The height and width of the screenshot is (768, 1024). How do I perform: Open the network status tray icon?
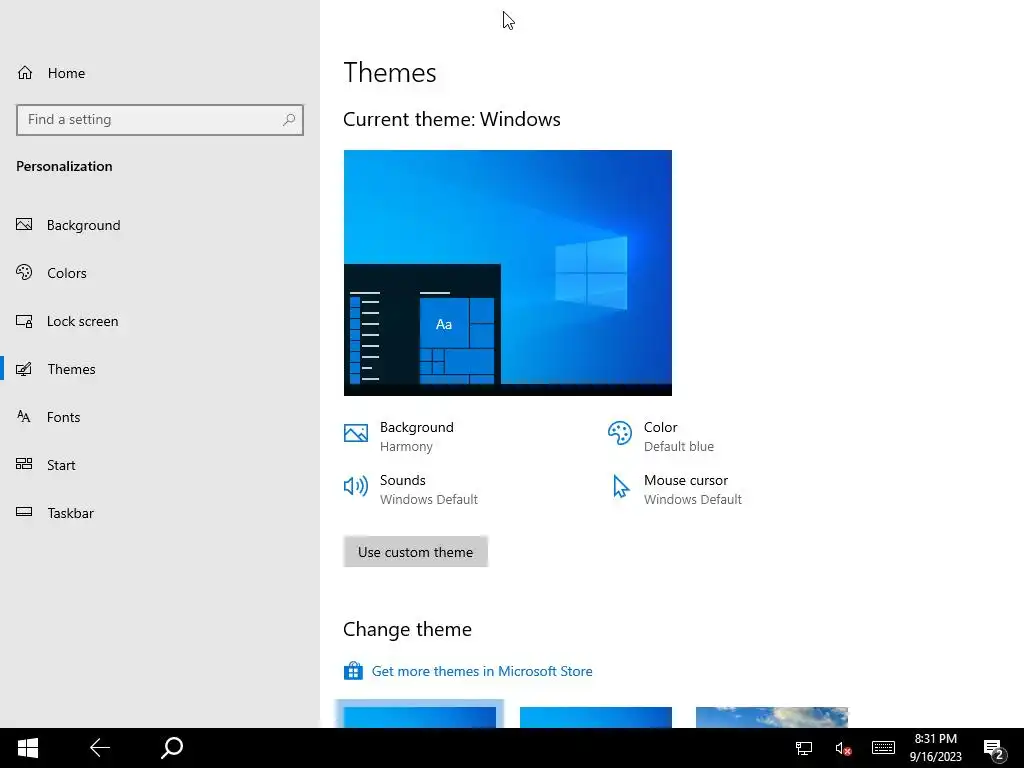pos(803,748)
